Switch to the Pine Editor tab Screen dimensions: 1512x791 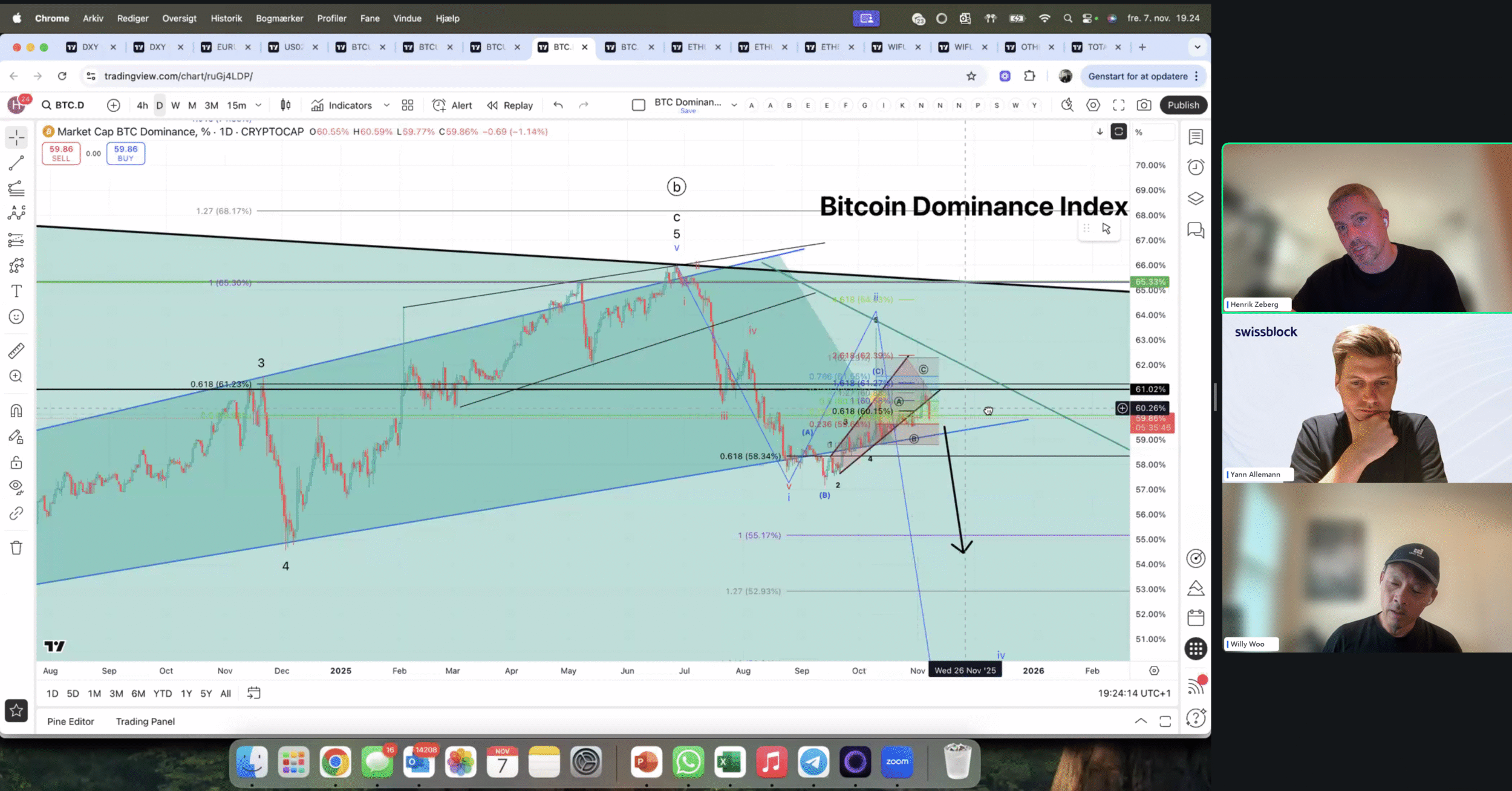click(x=71, y=721)
